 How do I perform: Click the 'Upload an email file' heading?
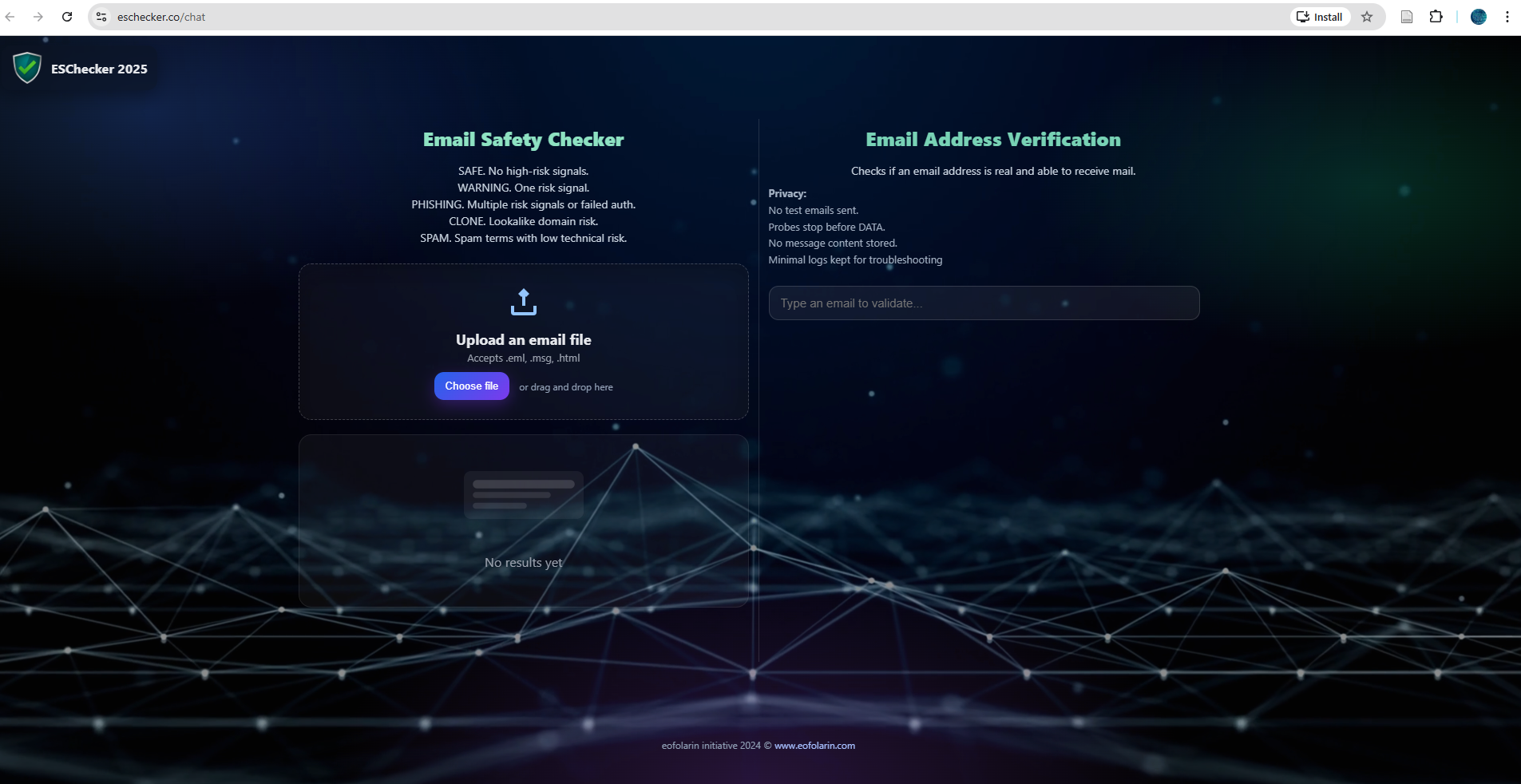tap(524, 340)
